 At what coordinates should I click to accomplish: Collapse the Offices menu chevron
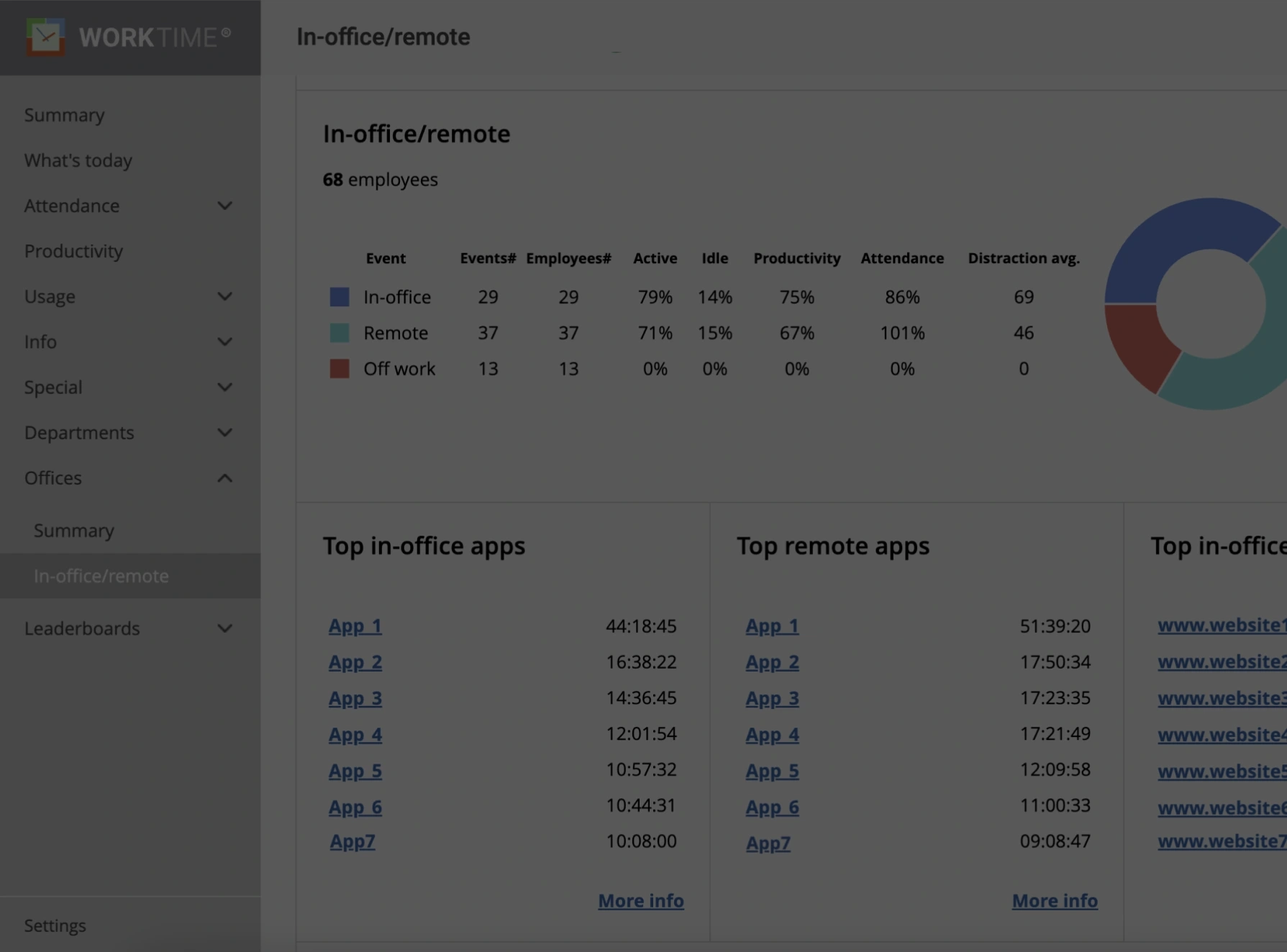(x=225, y=478)
